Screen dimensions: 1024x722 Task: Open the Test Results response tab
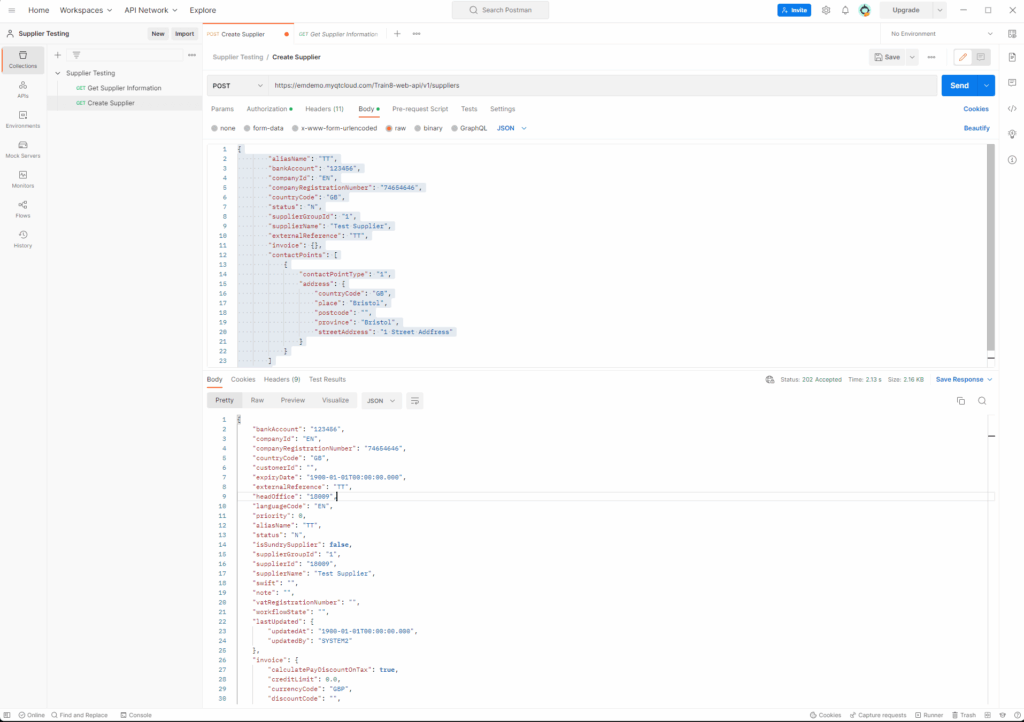(x=327, y=379)
